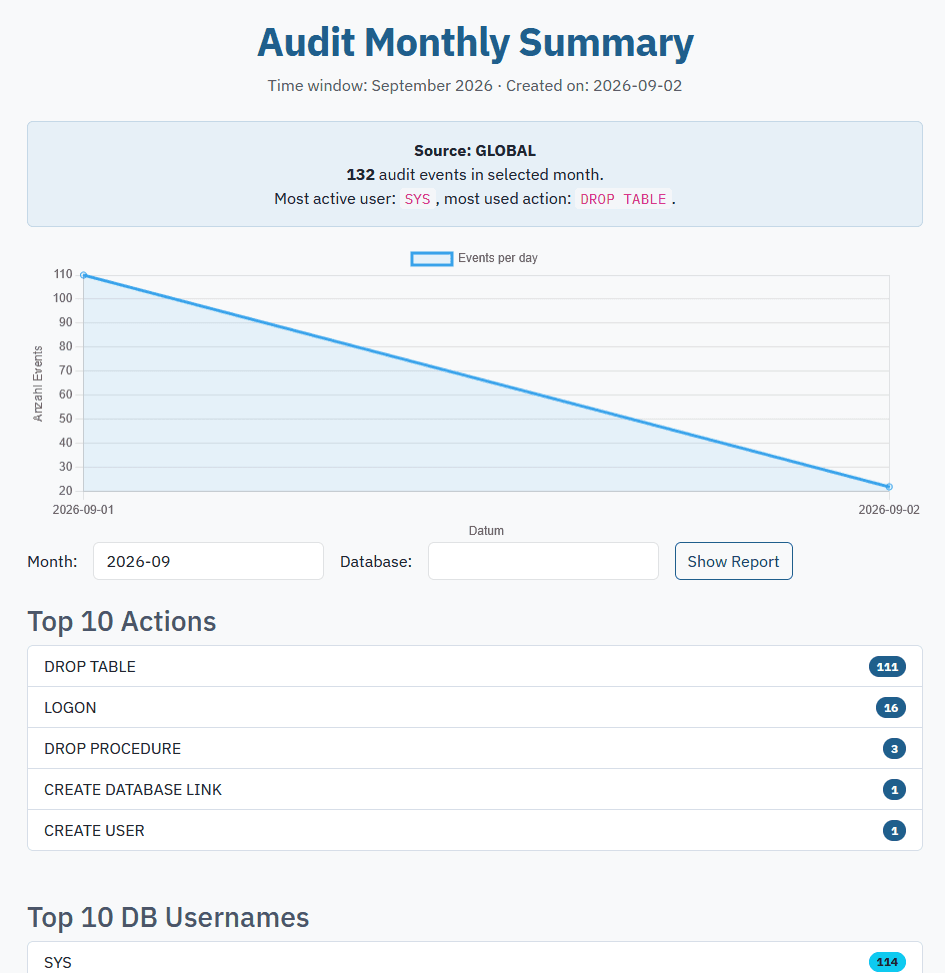Click the 16 count badge
The image size is (945, 973).
(x=890, y=707)
